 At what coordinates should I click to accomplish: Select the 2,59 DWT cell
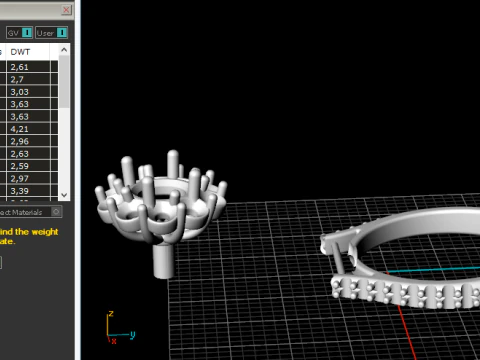point(28,166)
